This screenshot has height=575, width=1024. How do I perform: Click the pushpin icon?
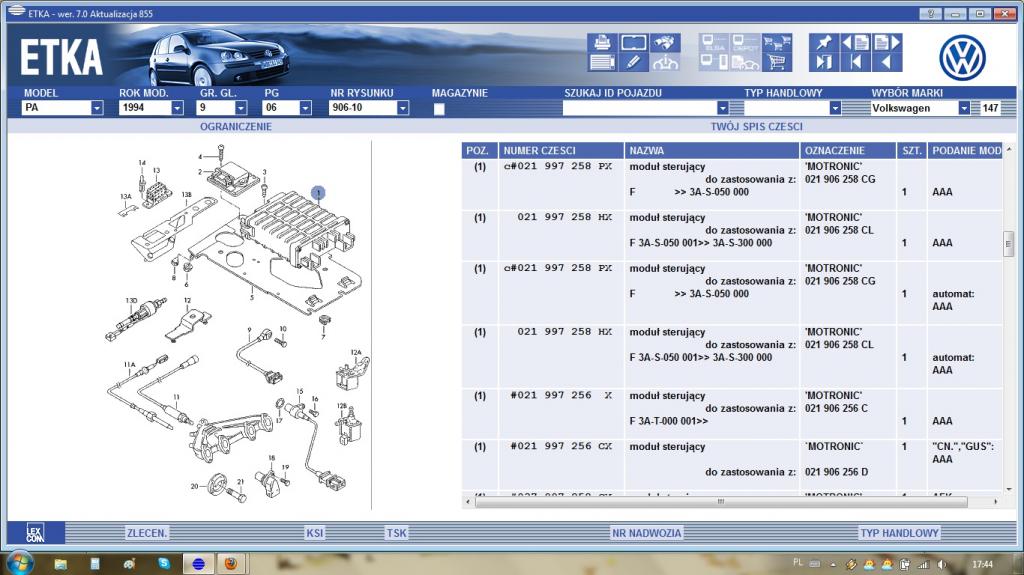click(x=824, y=43)
